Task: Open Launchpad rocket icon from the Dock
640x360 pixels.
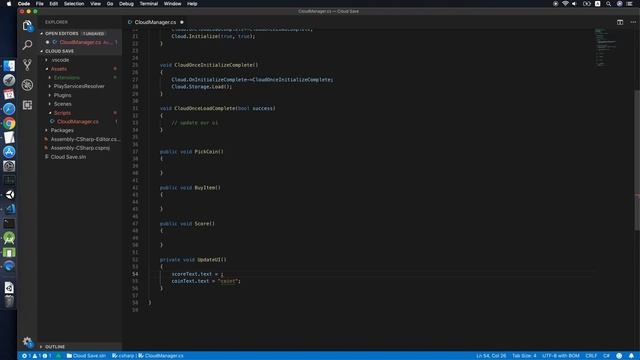Action: (9, 80)
